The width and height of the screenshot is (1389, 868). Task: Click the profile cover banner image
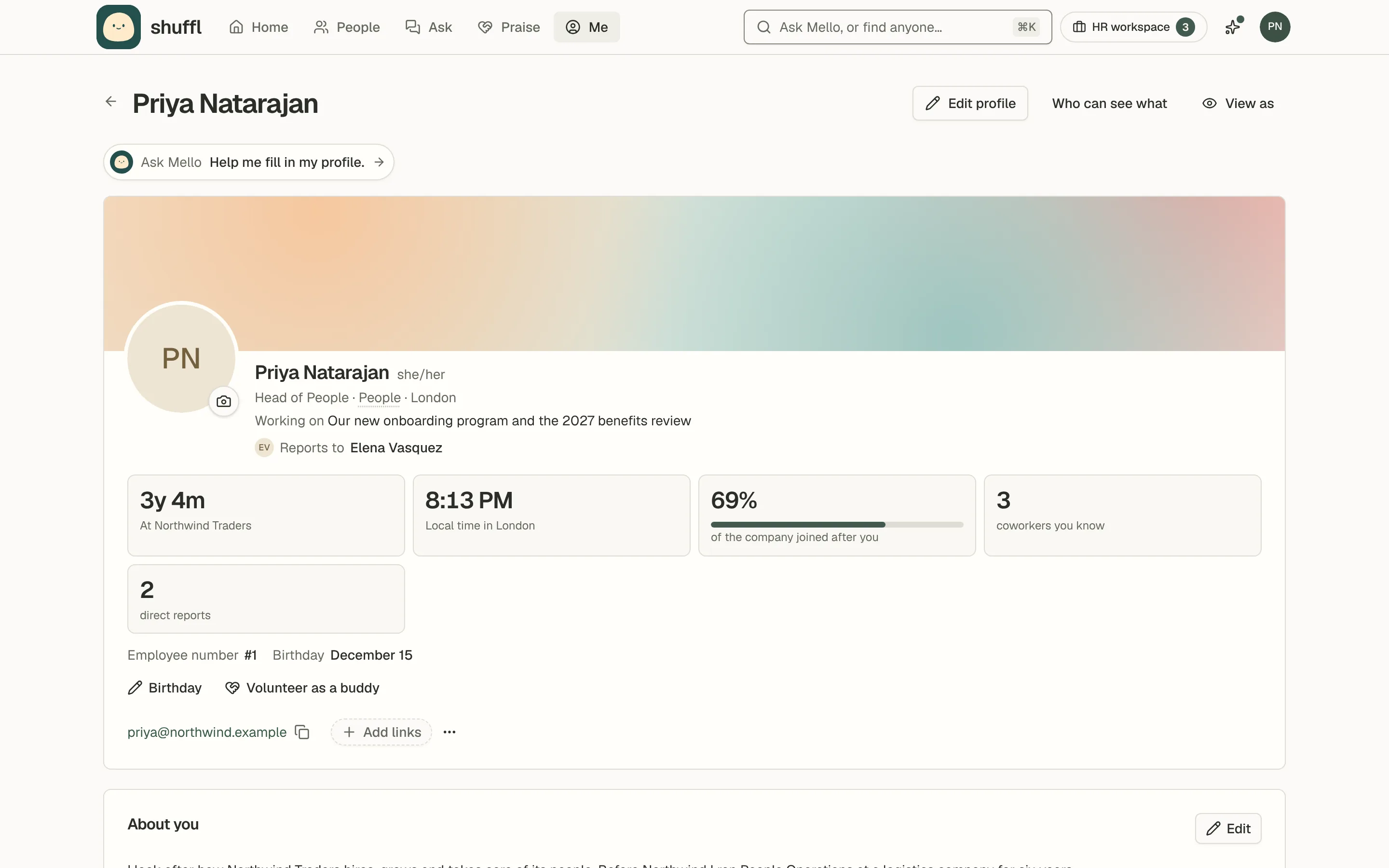click(x=694, y=274)
